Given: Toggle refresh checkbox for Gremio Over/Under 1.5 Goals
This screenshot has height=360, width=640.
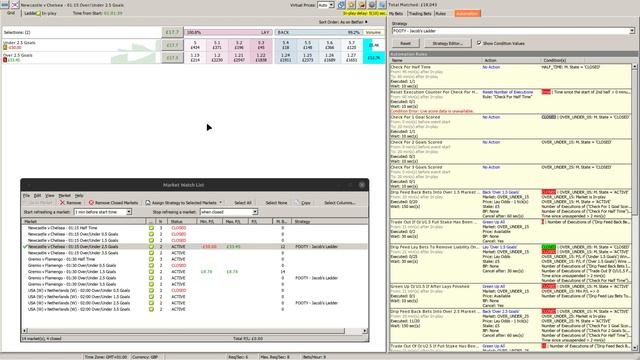Looking at the screenshot, I should (x=151, y=271).
